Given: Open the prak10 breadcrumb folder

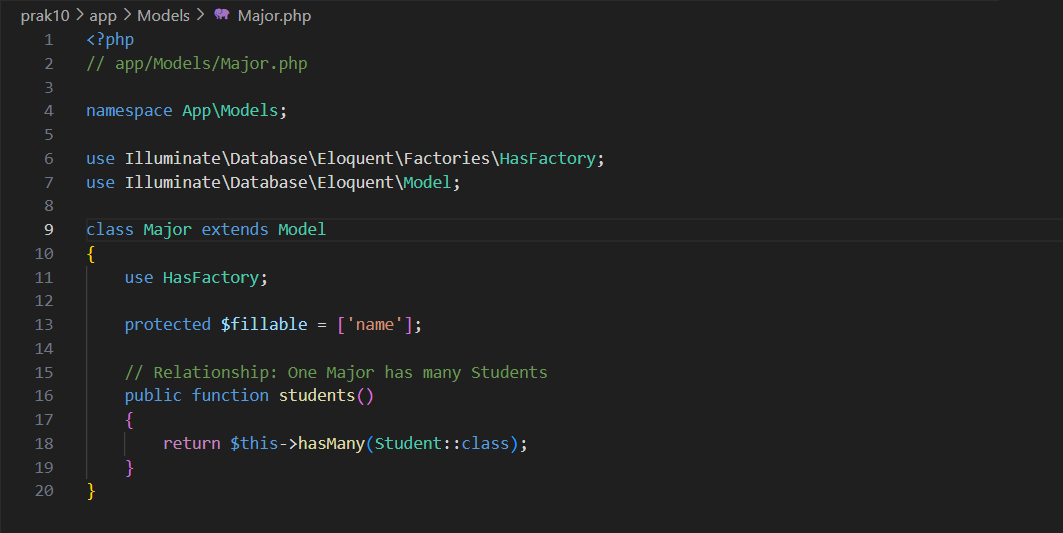Looking at the screenshot, I should pyautogui.click(x=44, y=15).
